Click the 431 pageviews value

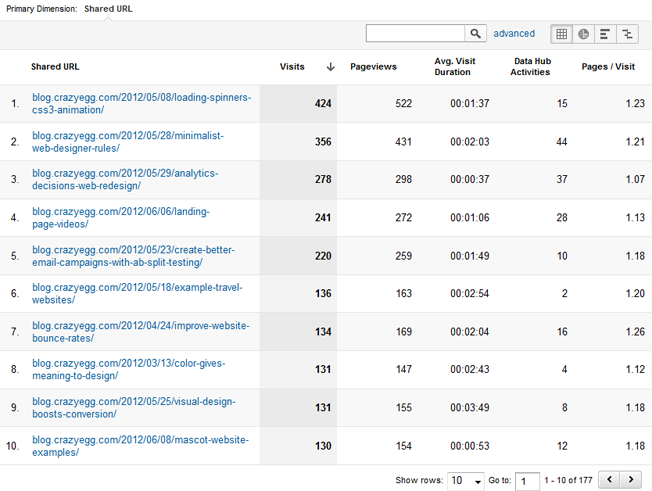coord(403,142)
